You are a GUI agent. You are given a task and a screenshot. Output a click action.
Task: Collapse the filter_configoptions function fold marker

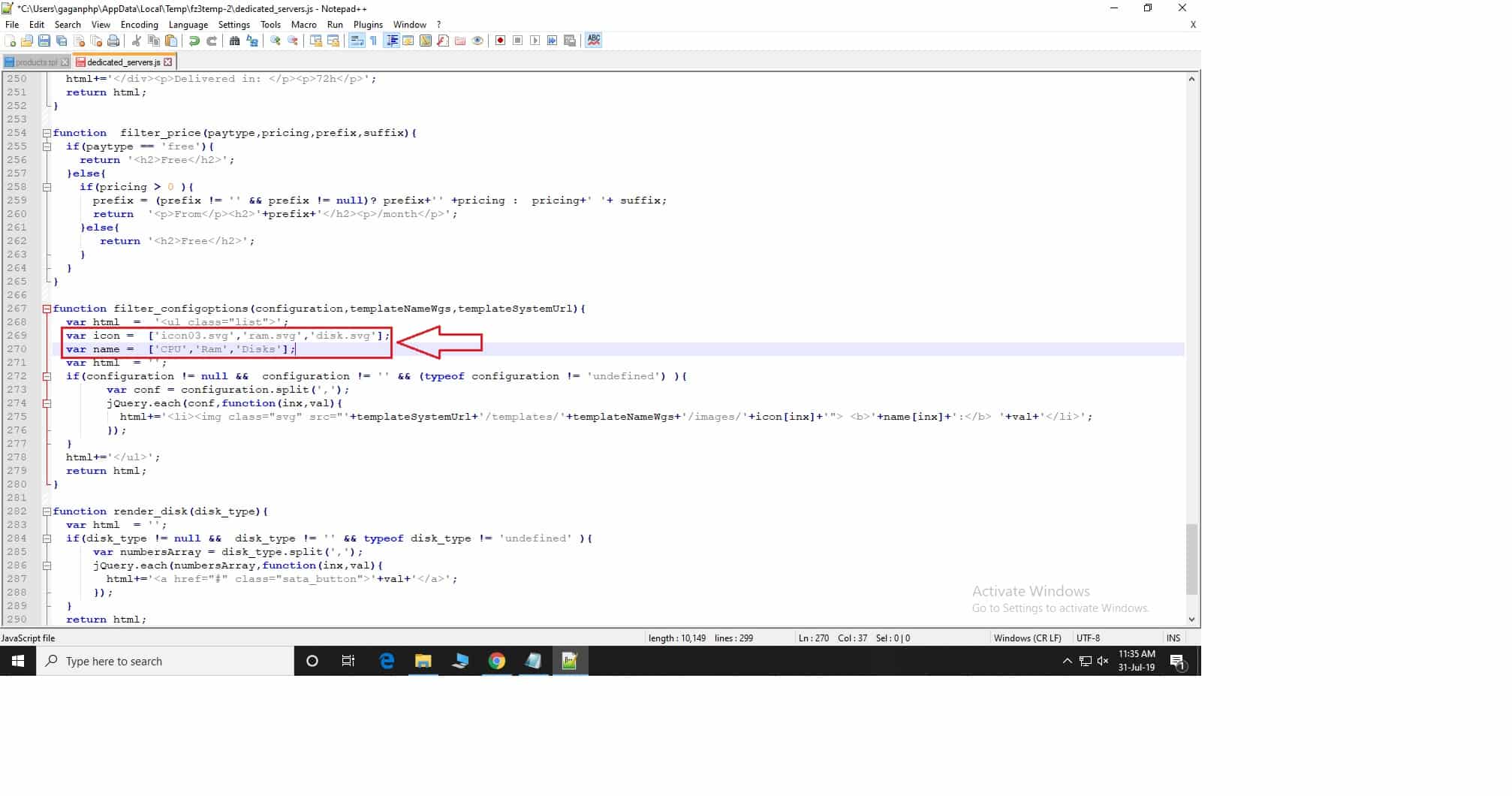pos(47,309)
